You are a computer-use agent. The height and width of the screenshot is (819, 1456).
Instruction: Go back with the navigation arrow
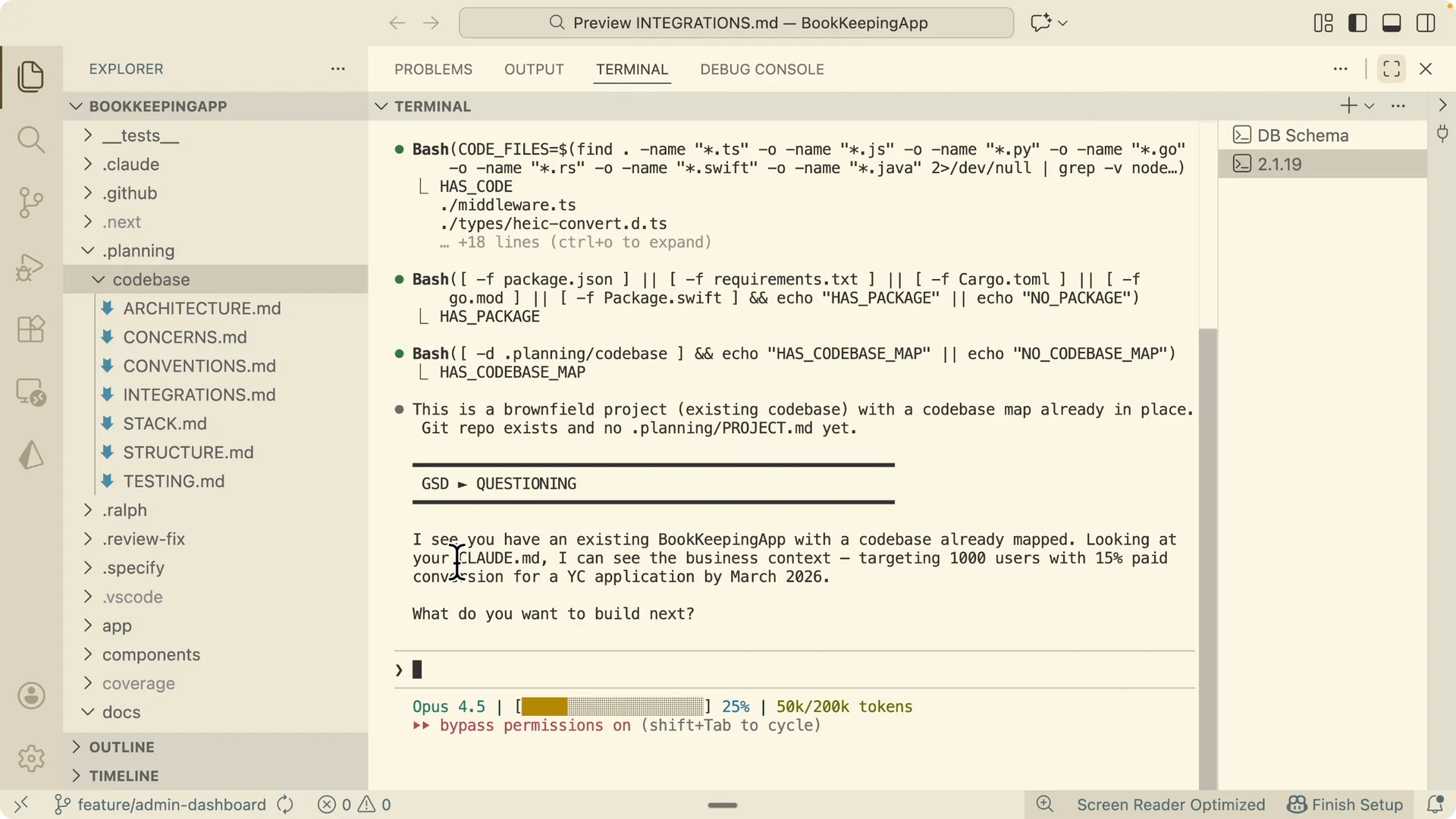397,23
